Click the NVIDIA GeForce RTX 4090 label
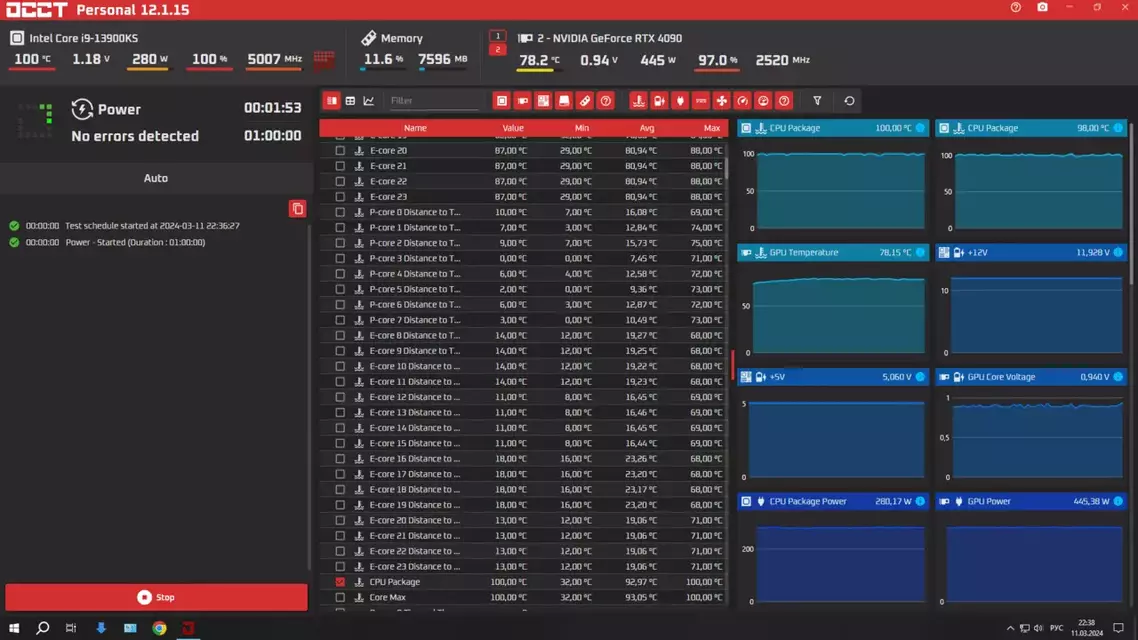Image resolution: width=1138 pixels, height=640 pixels. coord(610,38)
